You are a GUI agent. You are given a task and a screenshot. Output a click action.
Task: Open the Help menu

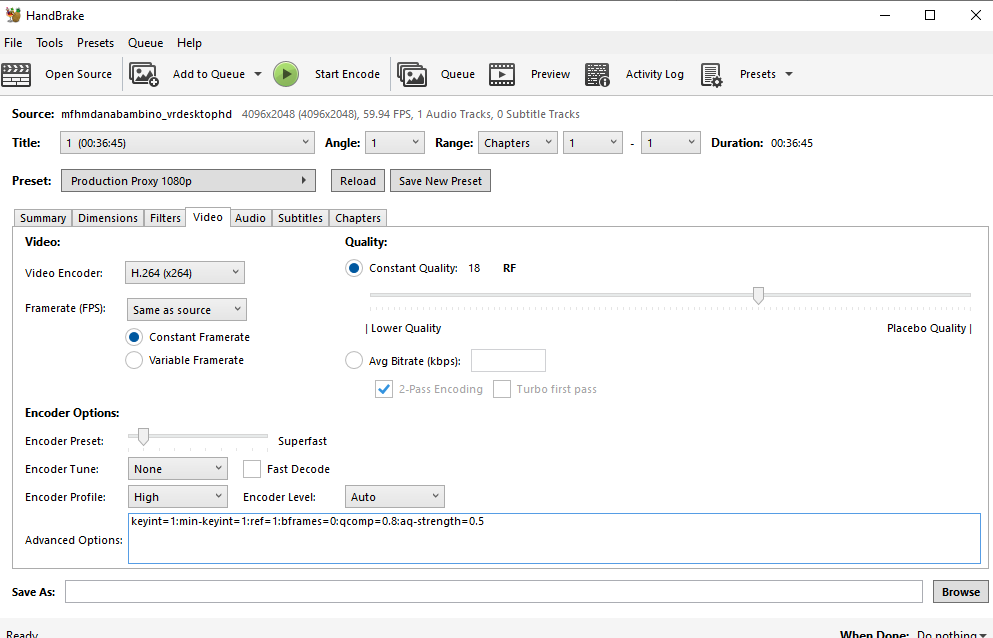[189, 42]
